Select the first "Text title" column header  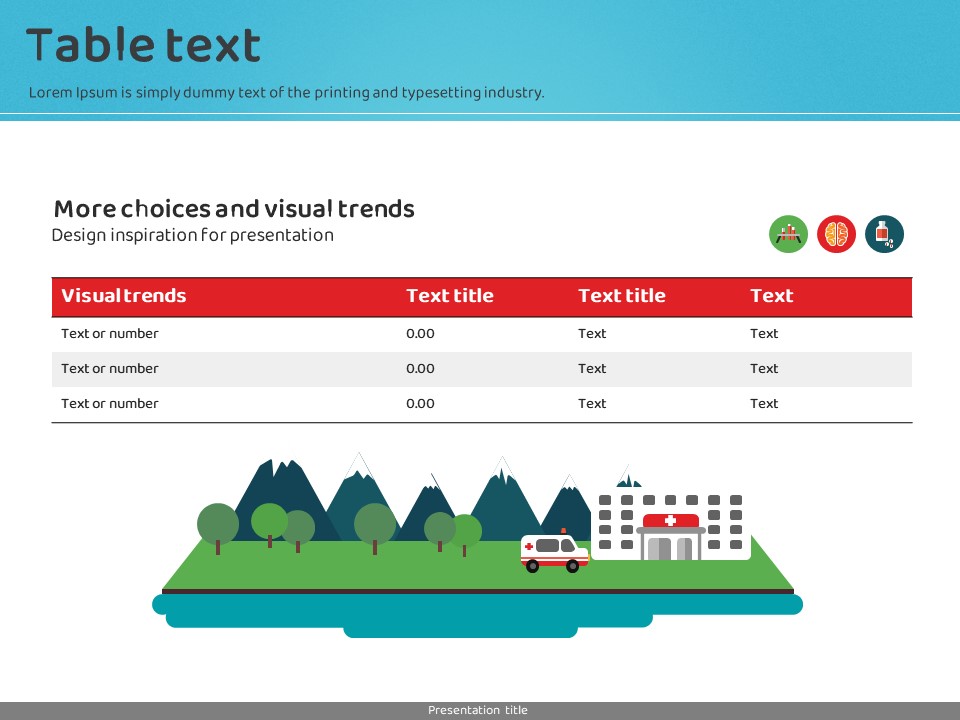pyautogui.click(x=449, y=296)
